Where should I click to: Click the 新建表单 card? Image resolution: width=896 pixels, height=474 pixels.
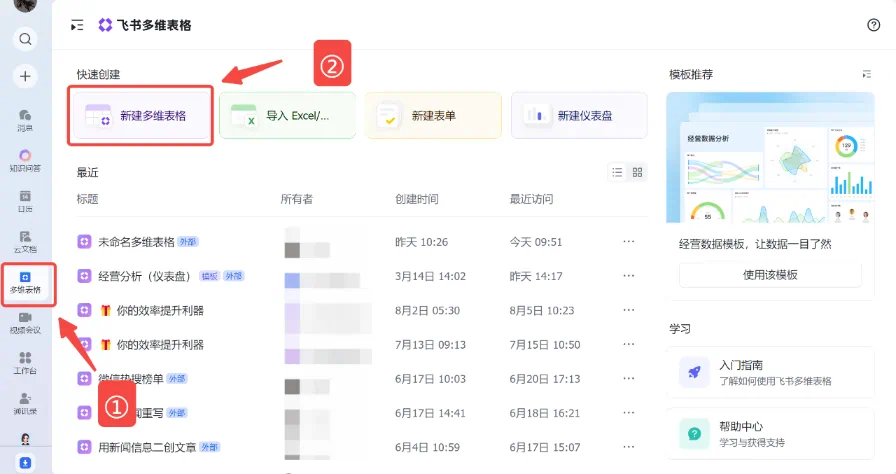(433, 116)
